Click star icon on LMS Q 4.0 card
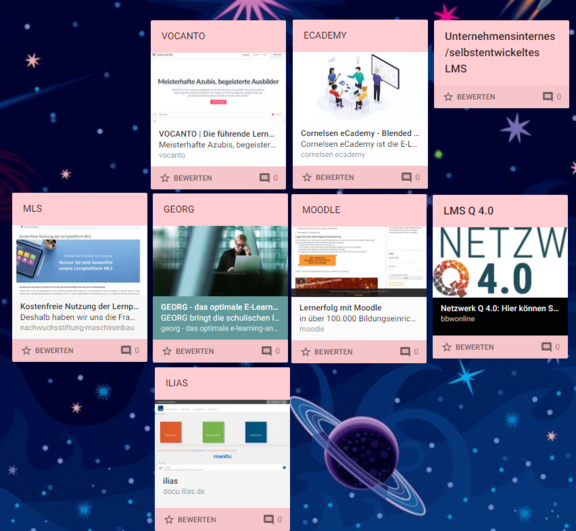Image resolution: width=576 pixels, height=531 pixels. [x=447, y=347]
